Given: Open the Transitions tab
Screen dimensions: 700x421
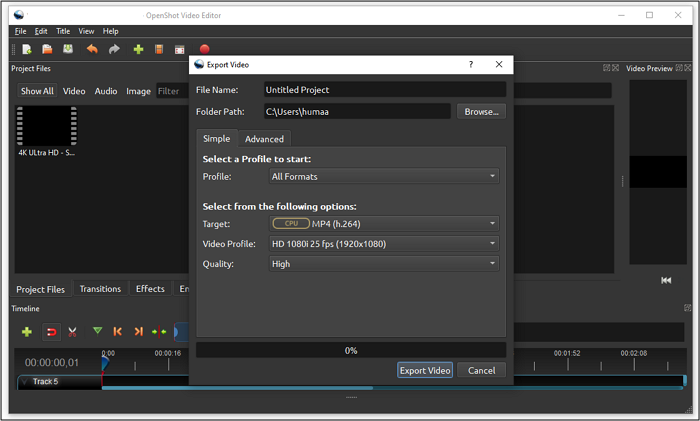Looking at the screenshot, I should pos(100,289).
